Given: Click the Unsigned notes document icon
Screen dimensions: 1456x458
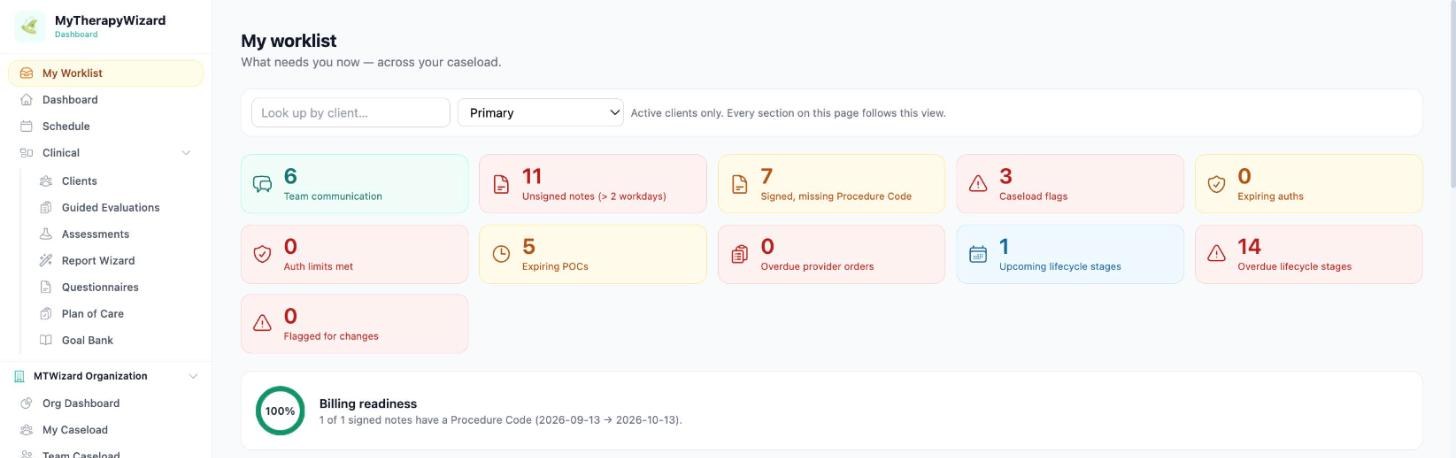Looking at the screenshot, I should click(501, 184).
